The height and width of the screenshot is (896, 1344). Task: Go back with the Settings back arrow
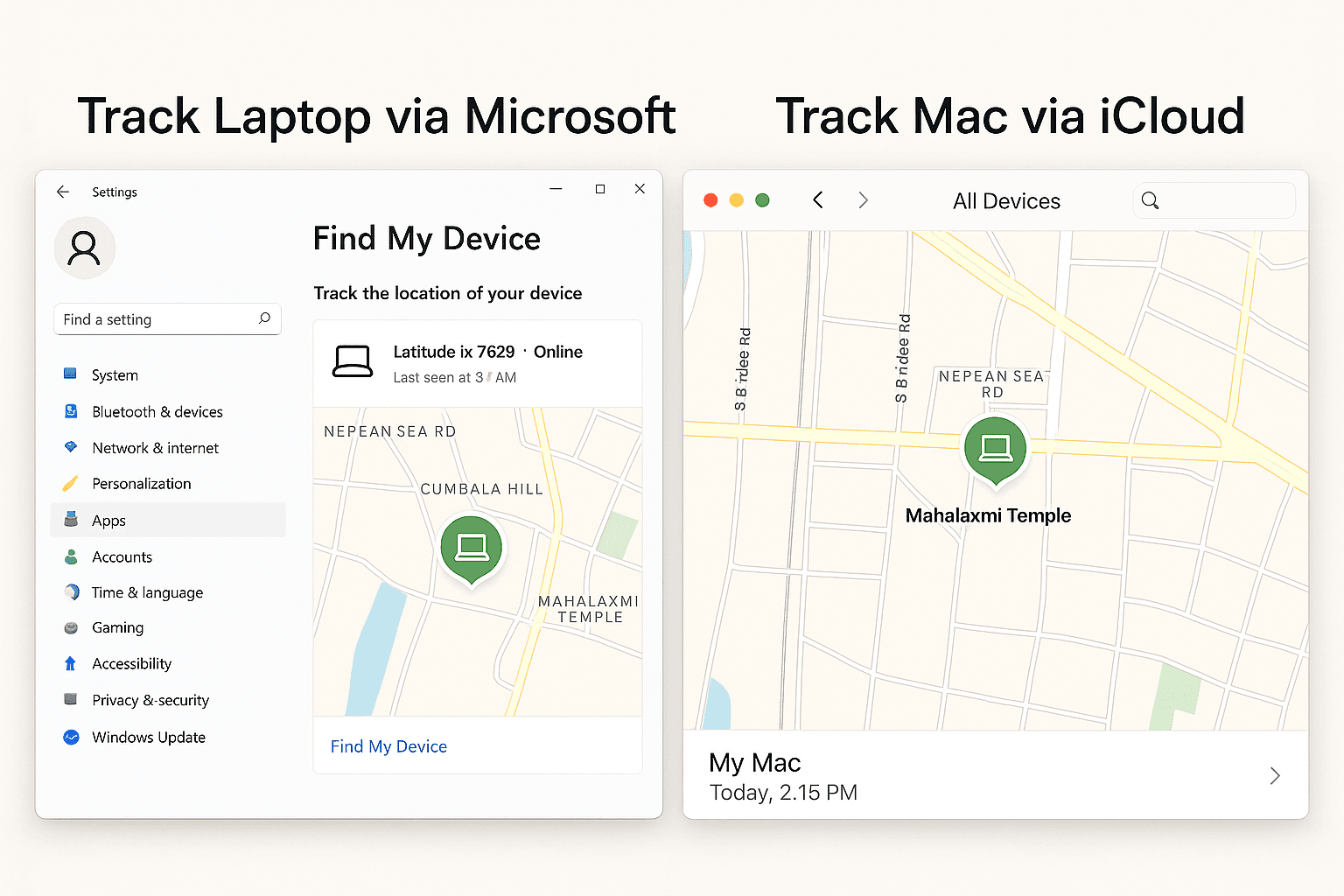63,192
